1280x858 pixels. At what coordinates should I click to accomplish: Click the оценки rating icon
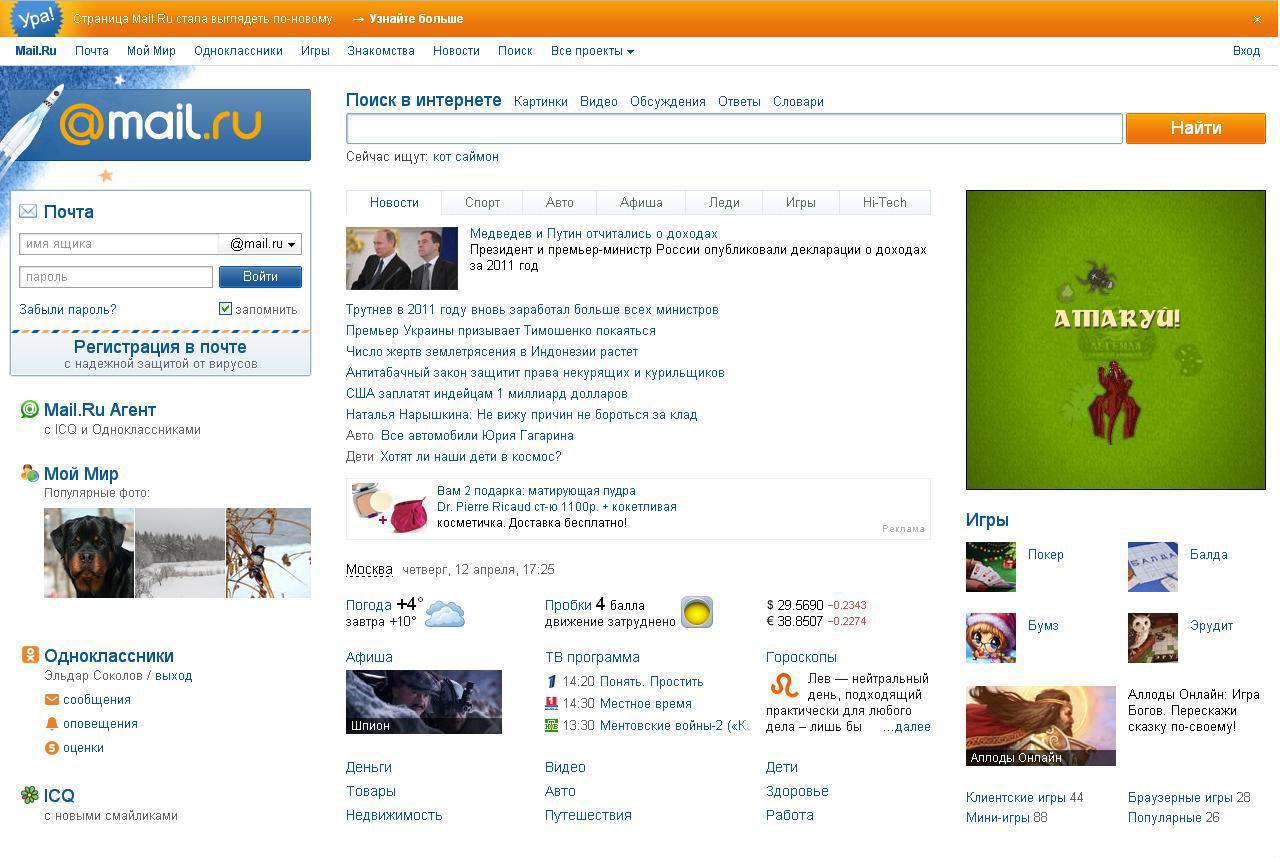(52, 748)
